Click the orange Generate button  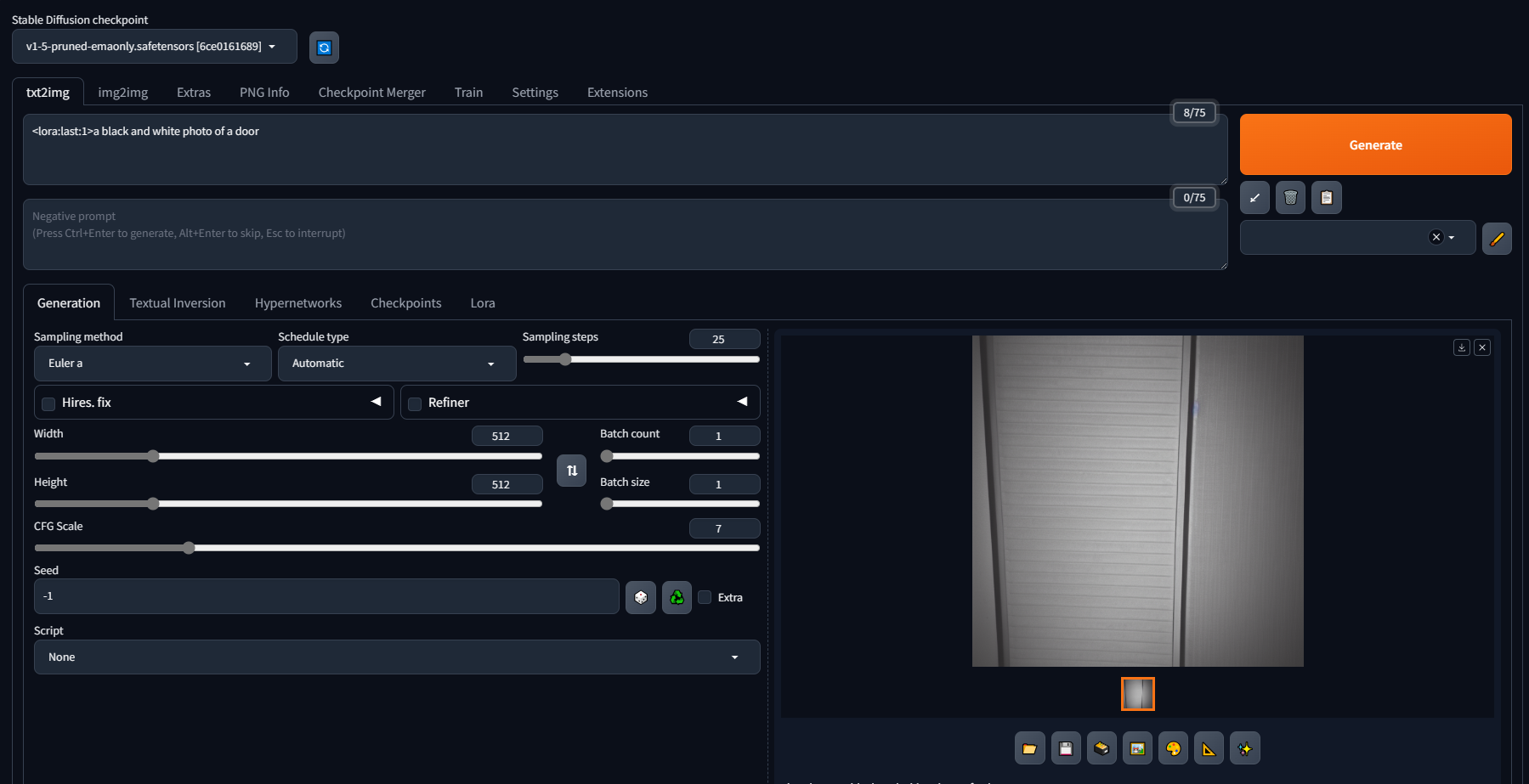1376,145
